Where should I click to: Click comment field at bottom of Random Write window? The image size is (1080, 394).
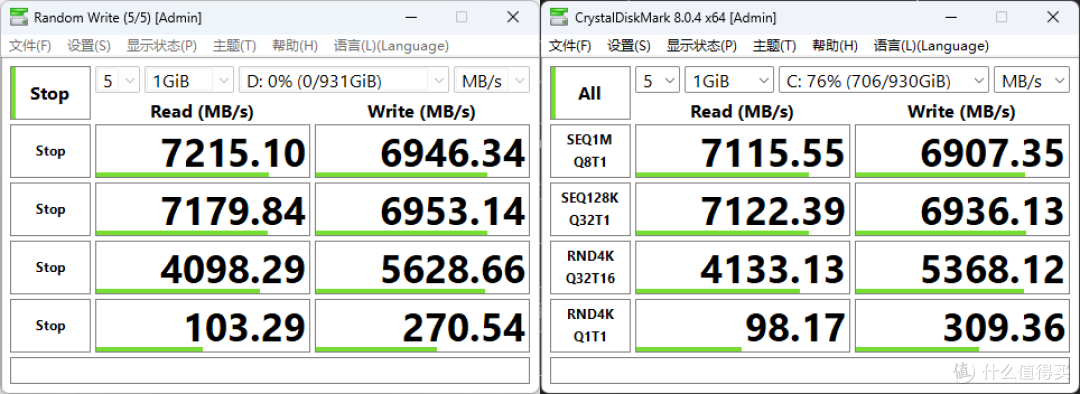[x=270, y=370]
